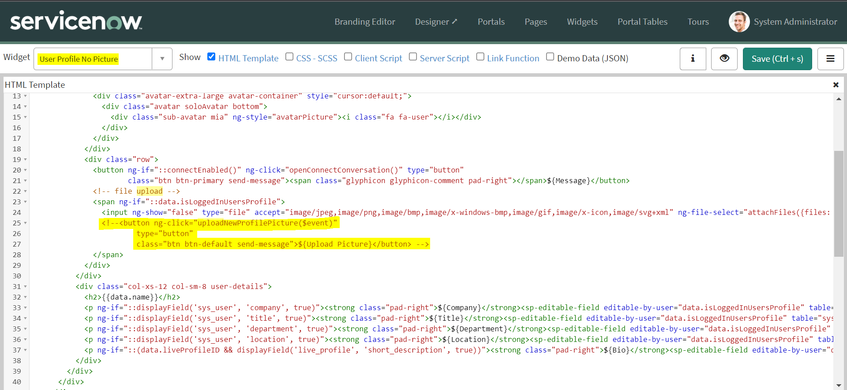Collapse code fold at line 20
Screen dimensions: 847x390
click(x=26, y=170)
